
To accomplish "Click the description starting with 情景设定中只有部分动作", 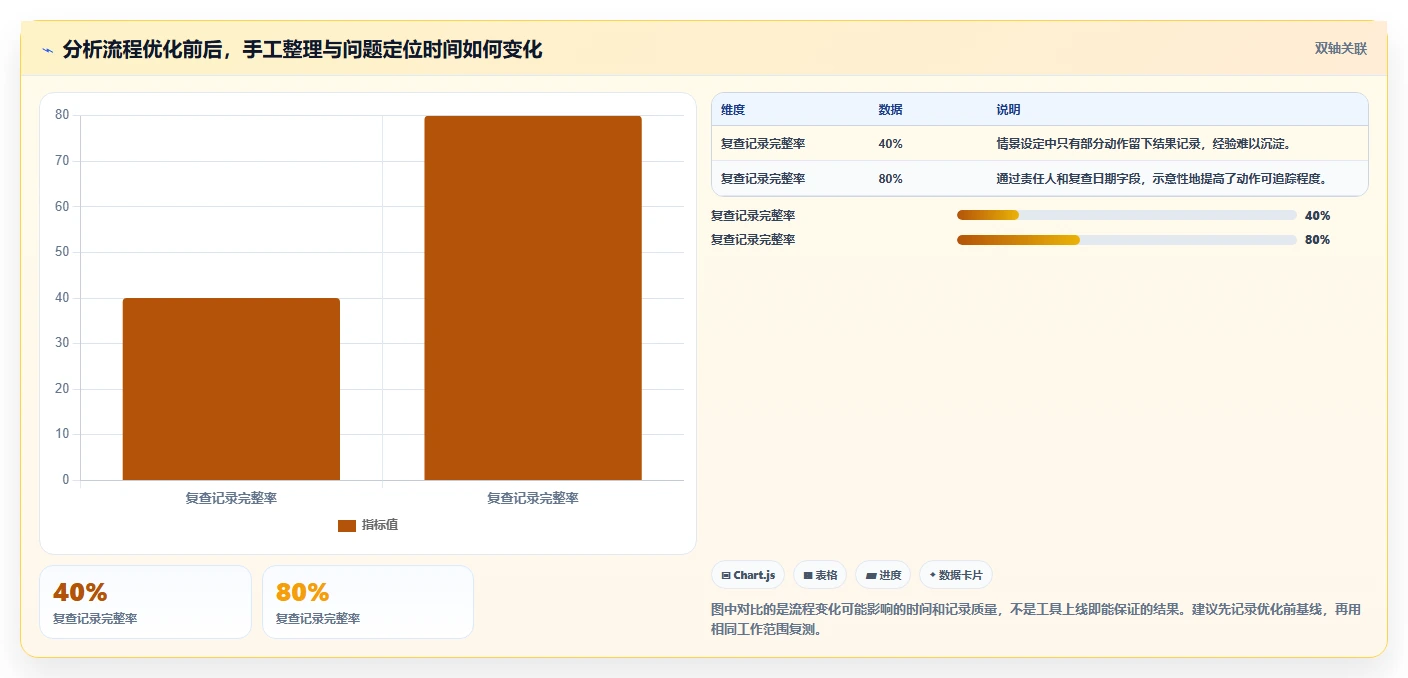I will pos(1144,144).
